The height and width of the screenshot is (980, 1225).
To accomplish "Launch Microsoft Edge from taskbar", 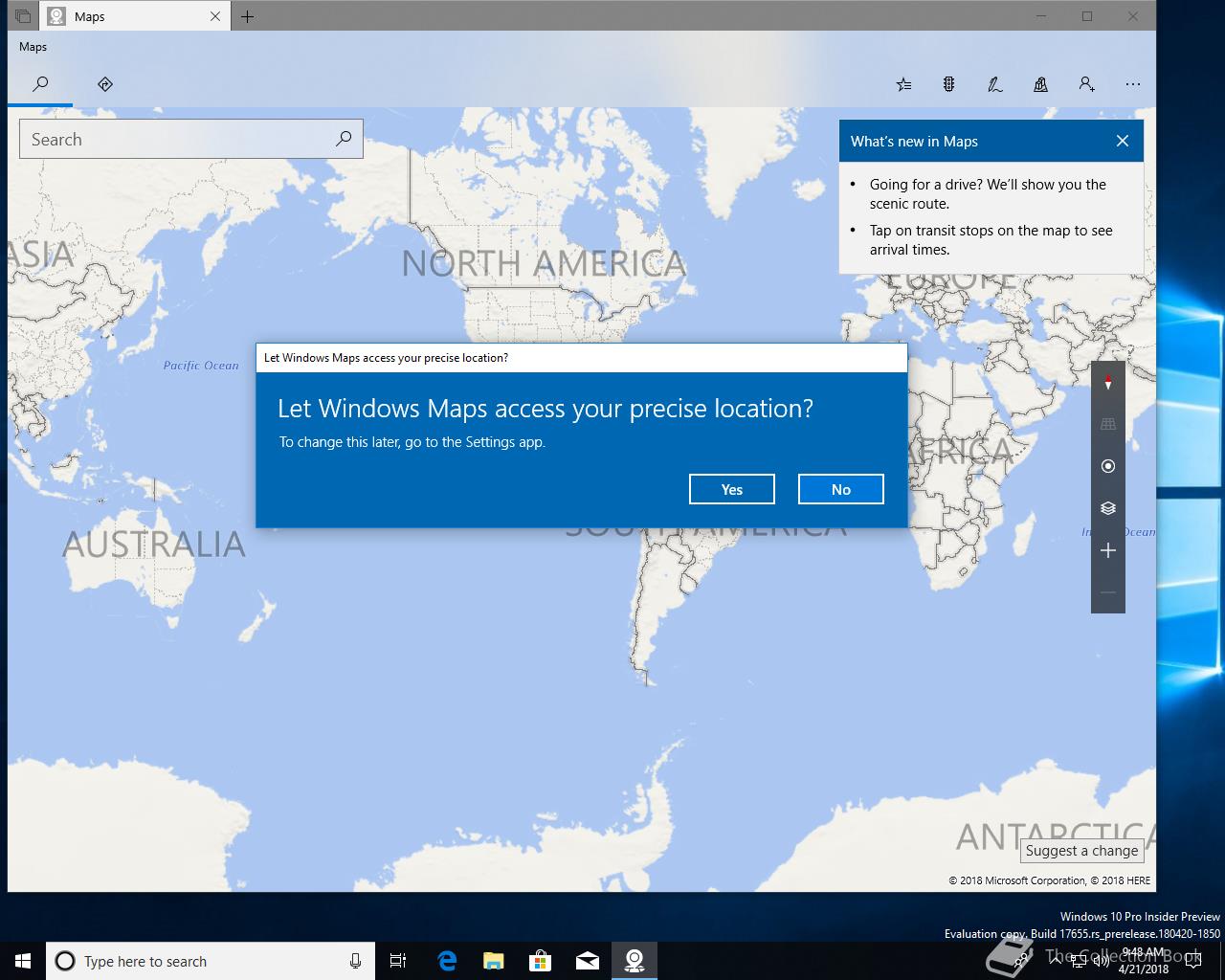I will coord(447,961).
